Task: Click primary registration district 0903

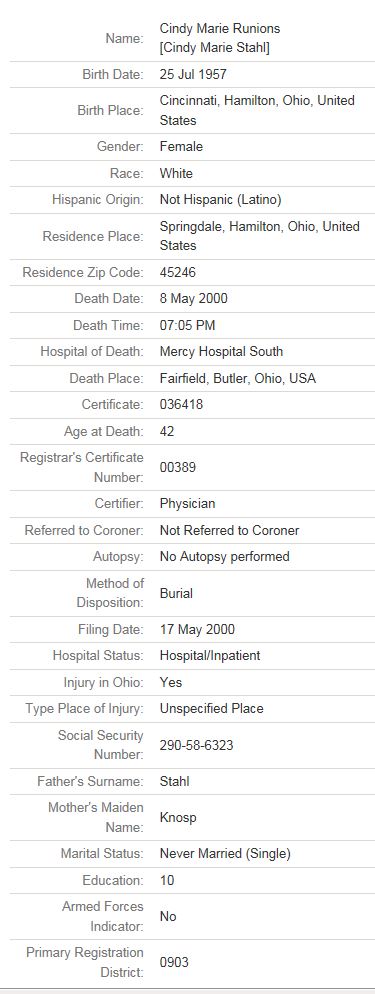Action: (174, 962)
